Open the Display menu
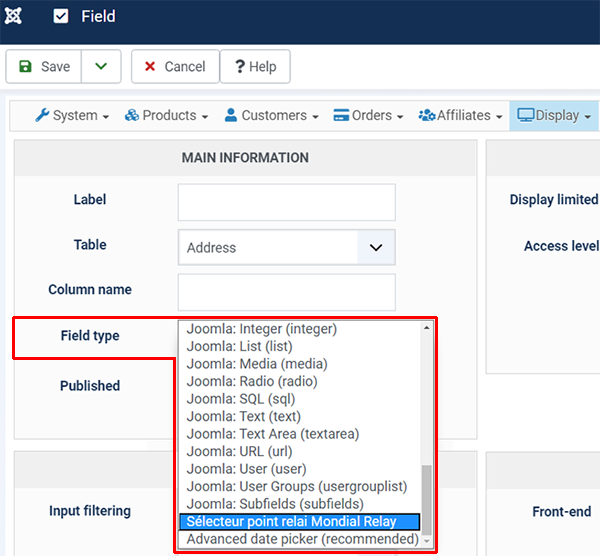 [x=554, y=115]
